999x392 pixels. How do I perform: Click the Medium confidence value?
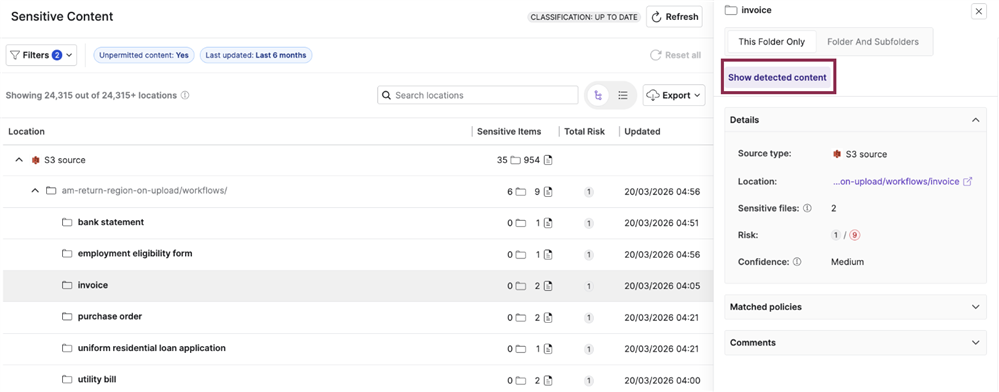pos(847,262)
